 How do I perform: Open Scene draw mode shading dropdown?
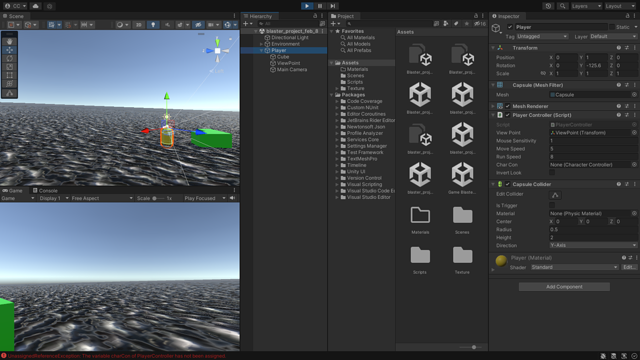tap(122, 25)
